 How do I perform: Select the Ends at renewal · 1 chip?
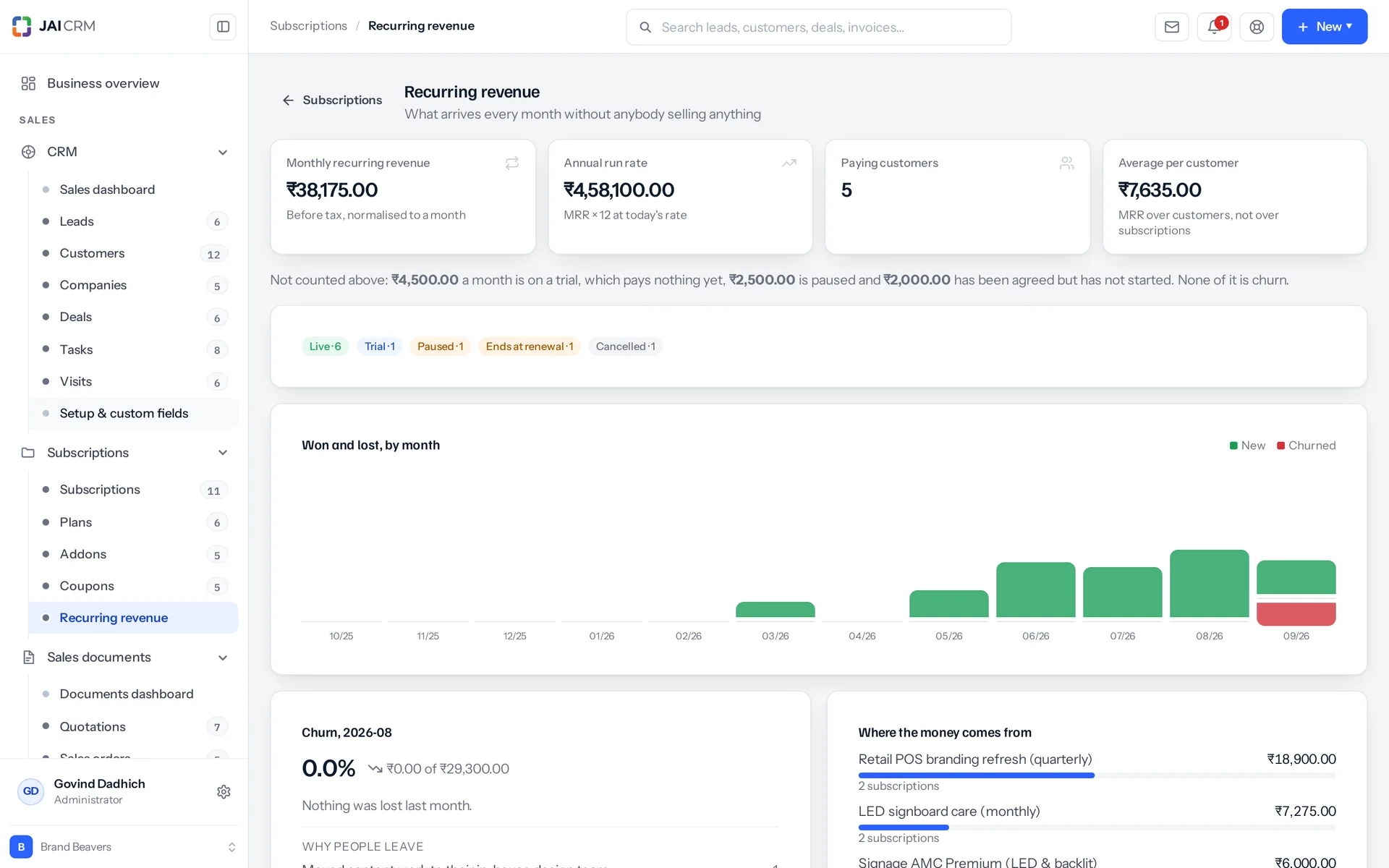click(x=530, y=346)
